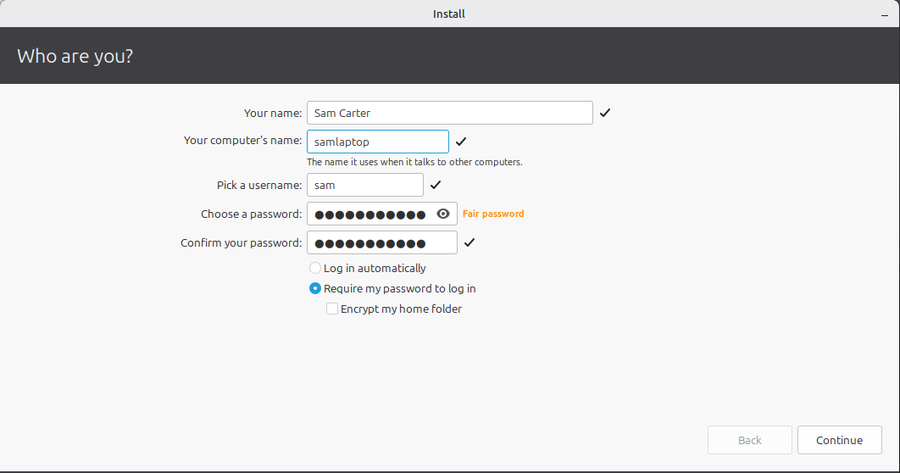
Task: Click the computer name hint text
Action: pos(414,162)
